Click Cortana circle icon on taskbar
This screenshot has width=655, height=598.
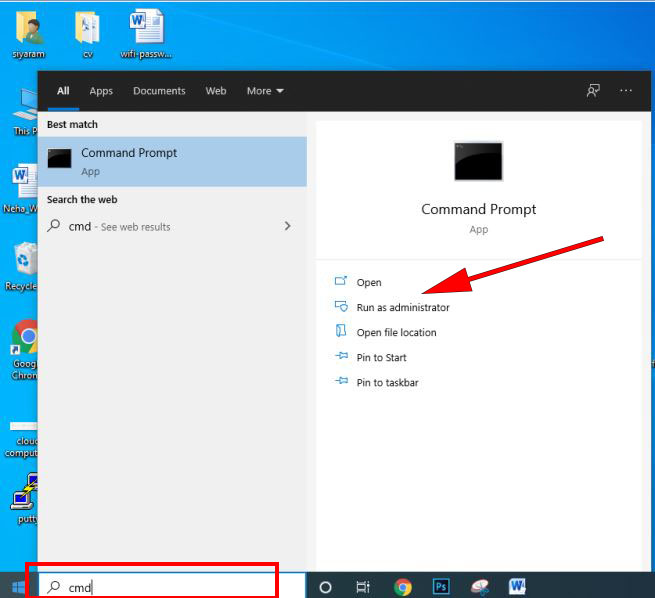pos(325,587)
